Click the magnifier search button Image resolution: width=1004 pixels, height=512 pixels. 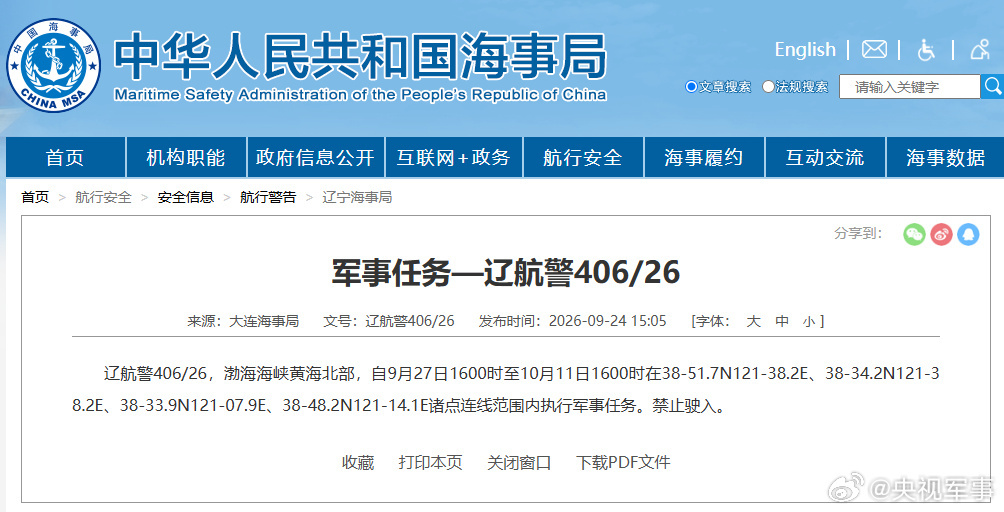[992, 86]
